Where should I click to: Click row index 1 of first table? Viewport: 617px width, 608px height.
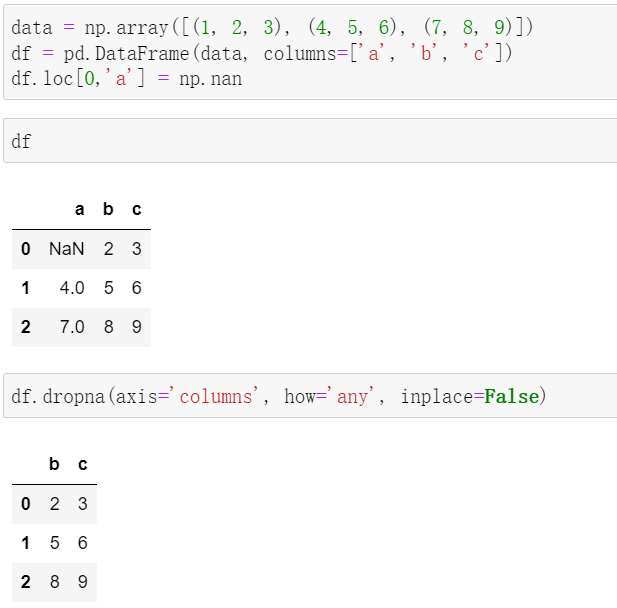pos(25,288)
